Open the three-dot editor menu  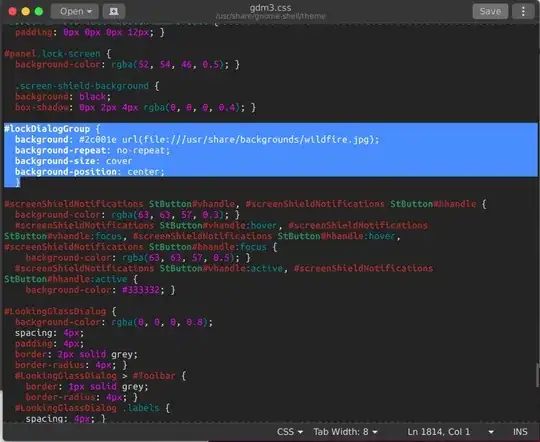click(523, 11)
